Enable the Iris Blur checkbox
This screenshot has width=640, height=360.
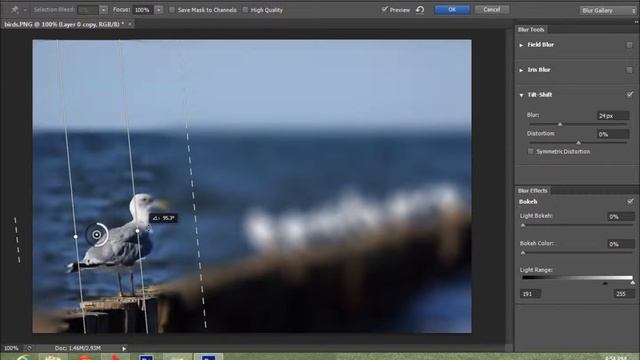click(629, 70)
